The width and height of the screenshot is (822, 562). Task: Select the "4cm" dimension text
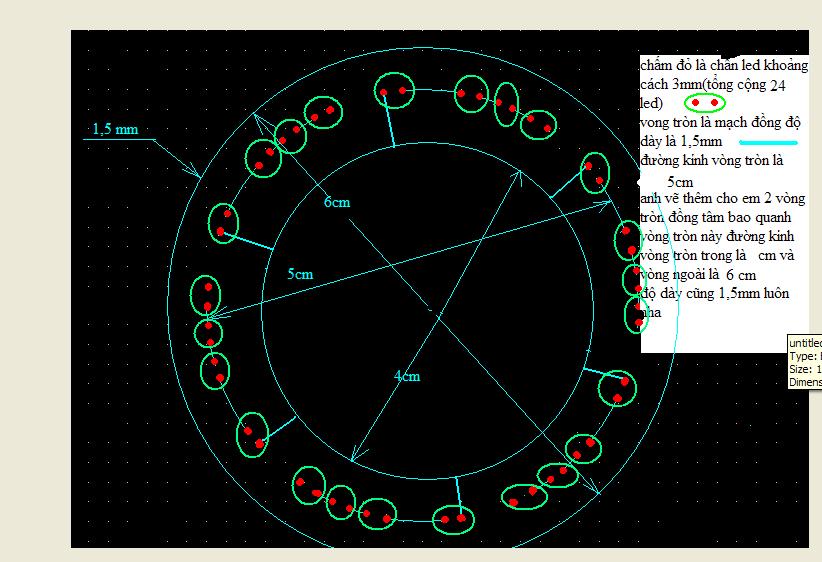[406, 376]
